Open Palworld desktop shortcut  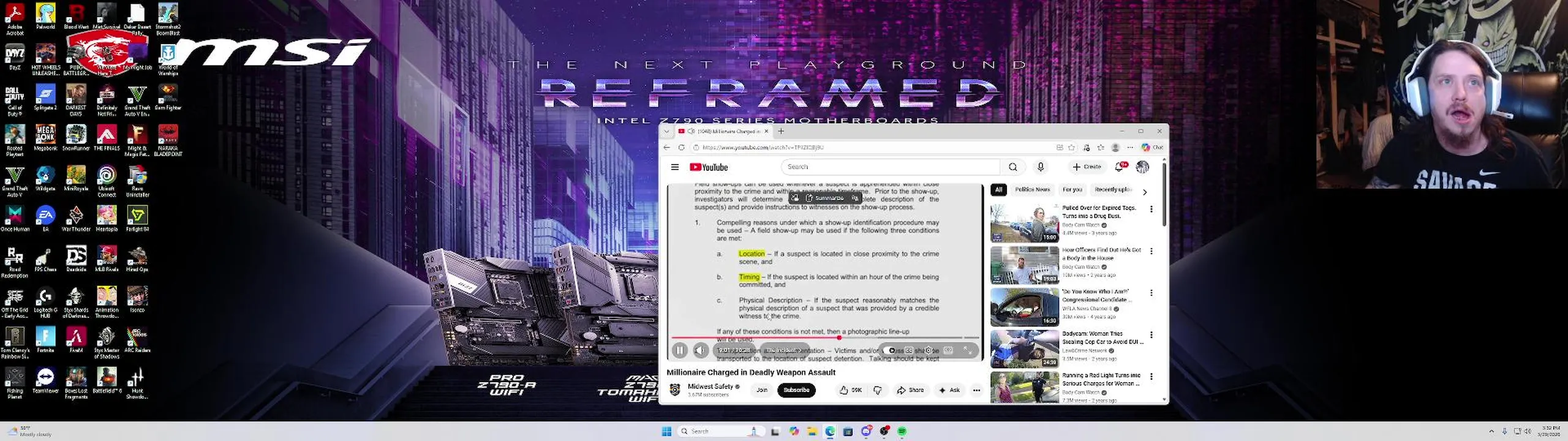tap(45, 17)
